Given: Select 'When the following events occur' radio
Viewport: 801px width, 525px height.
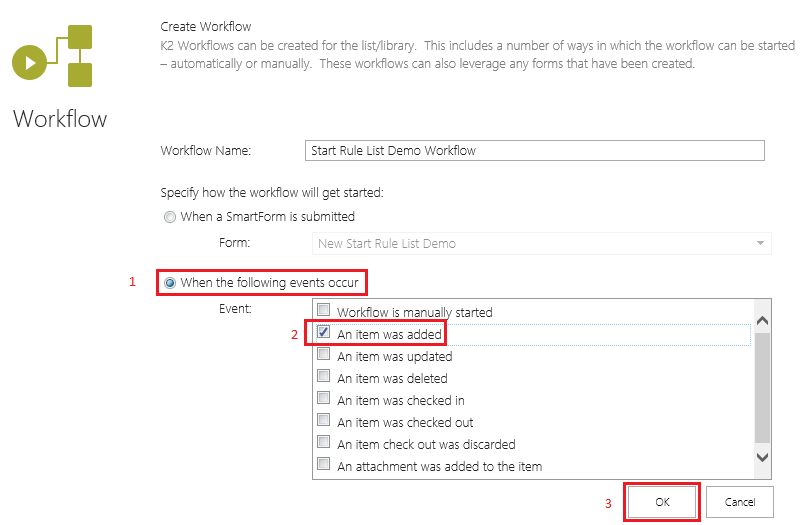Looking at the screenshot, I should [x=170, y=283].
